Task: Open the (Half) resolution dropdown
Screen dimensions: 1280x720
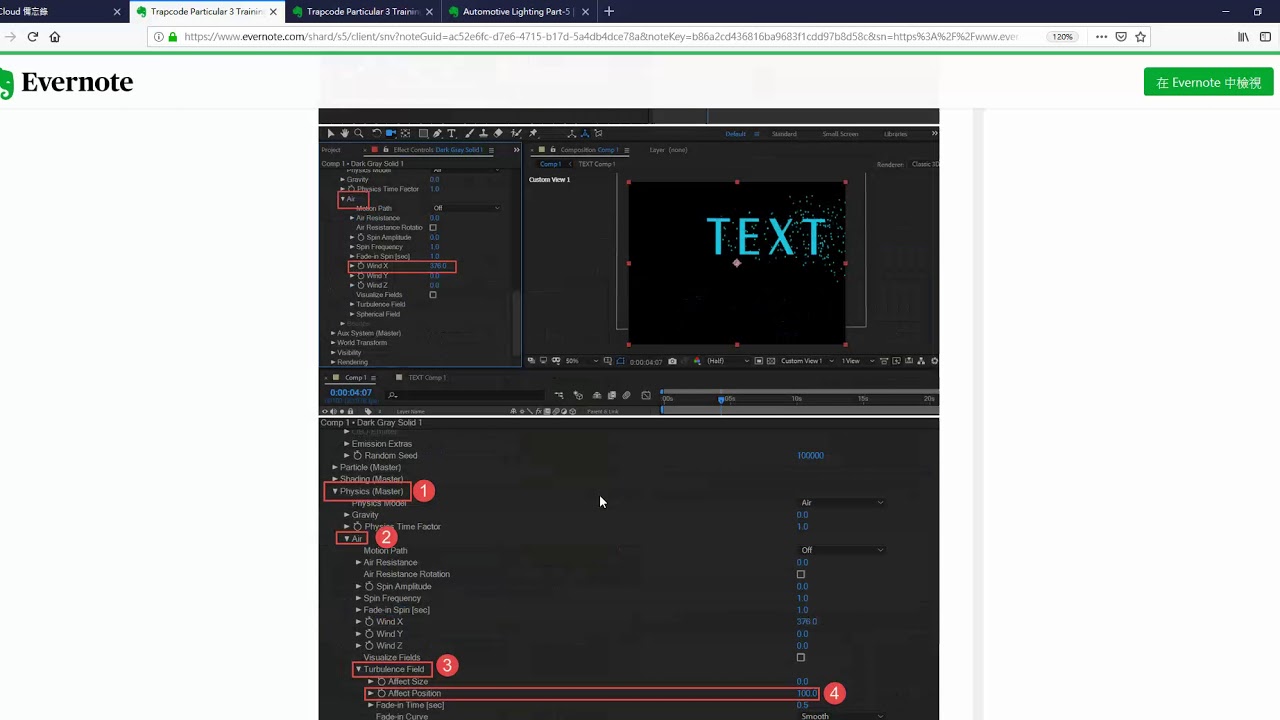Action: click(728, 361)
